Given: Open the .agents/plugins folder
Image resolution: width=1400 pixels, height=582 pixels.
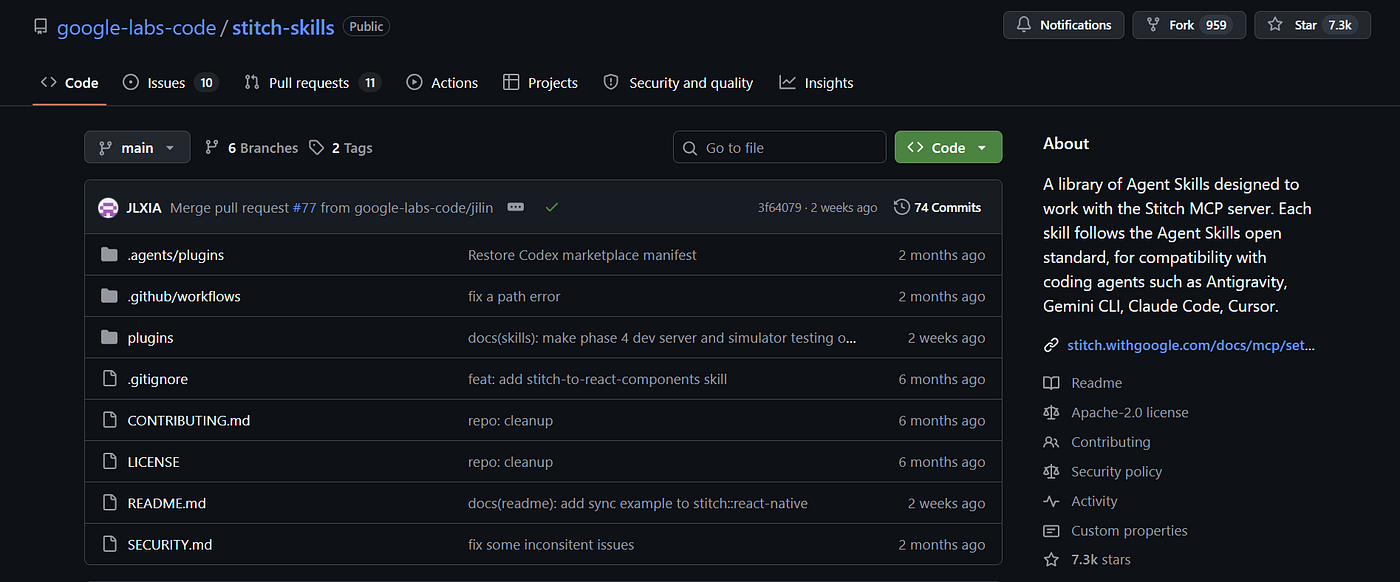Looking at the screenshot, I should [x=176, y=255].
